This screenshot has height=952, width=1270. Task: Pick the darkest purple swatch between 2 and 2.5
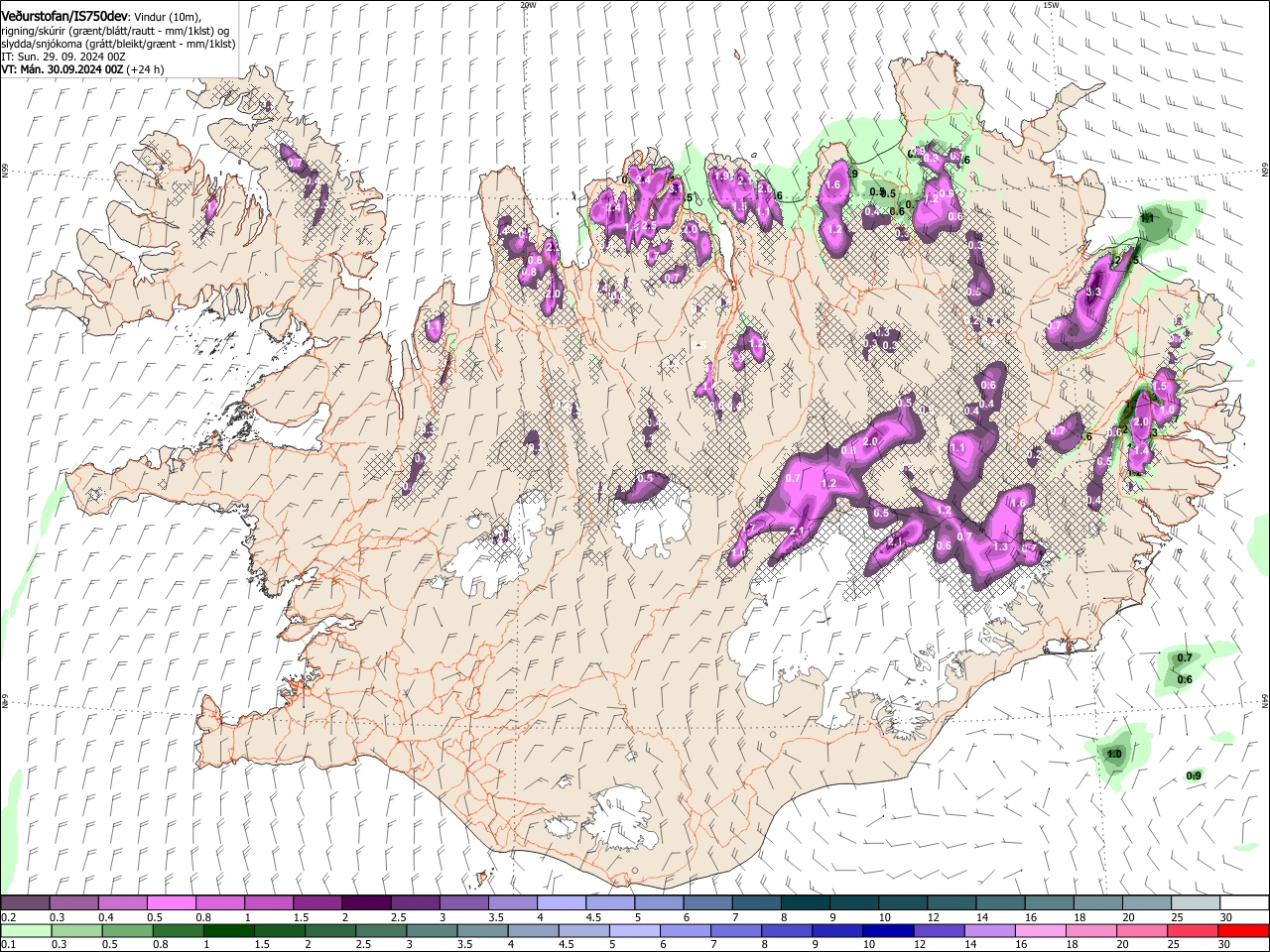point(366,902)
